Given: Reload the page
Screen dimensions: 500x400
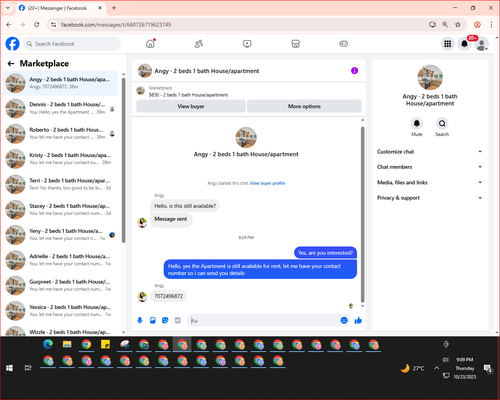Looking at the screenshot, I should coord(37,25).
